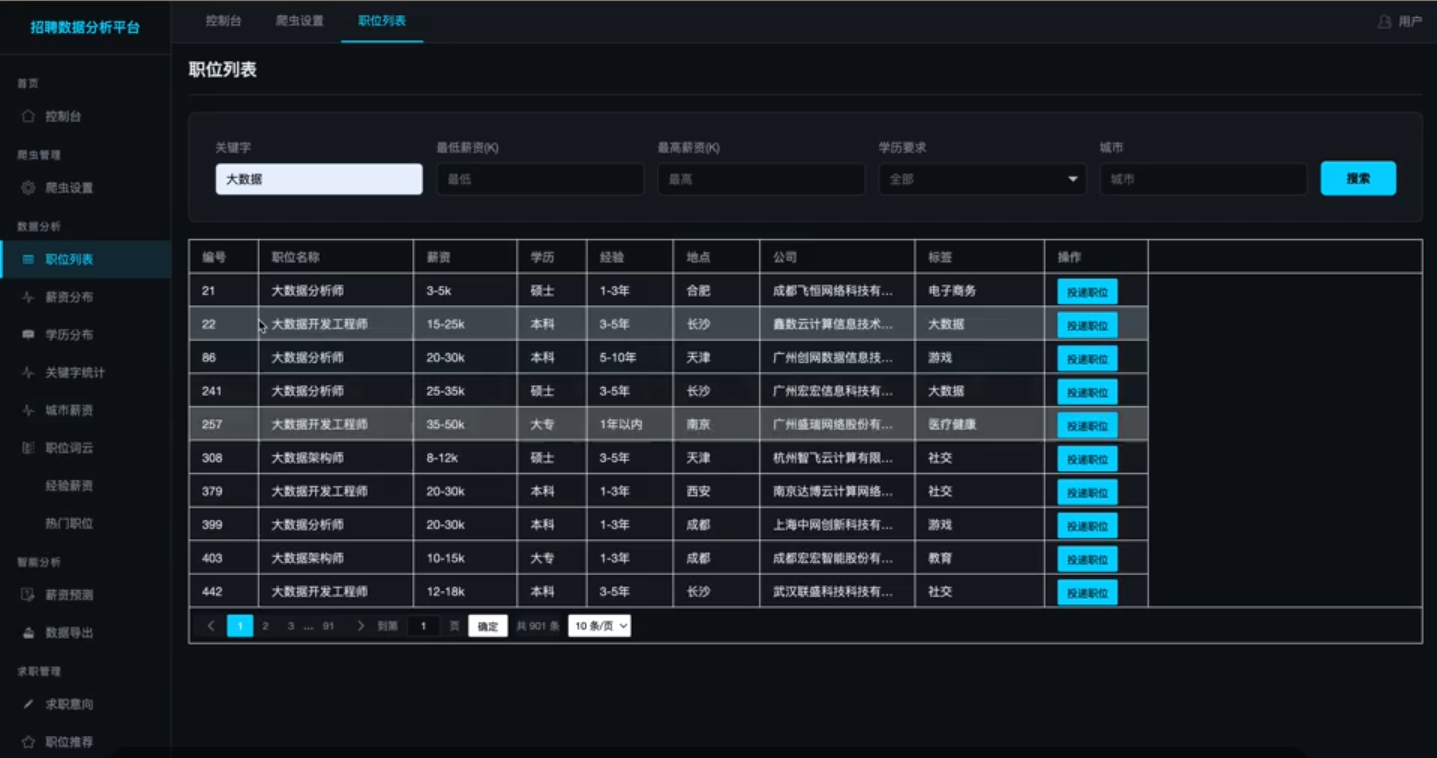
Task: Click the 最低薪资 input field
Action: (540, 179)
